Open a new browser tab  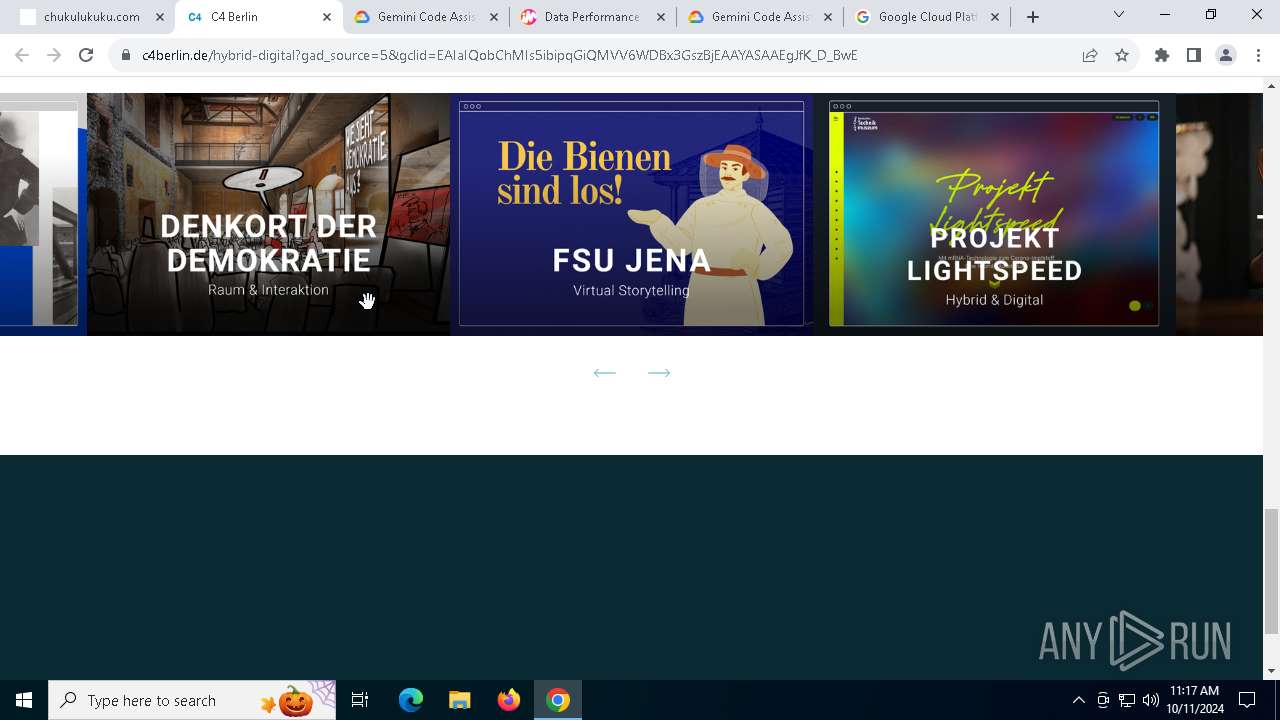click(x=1033, y=17)
